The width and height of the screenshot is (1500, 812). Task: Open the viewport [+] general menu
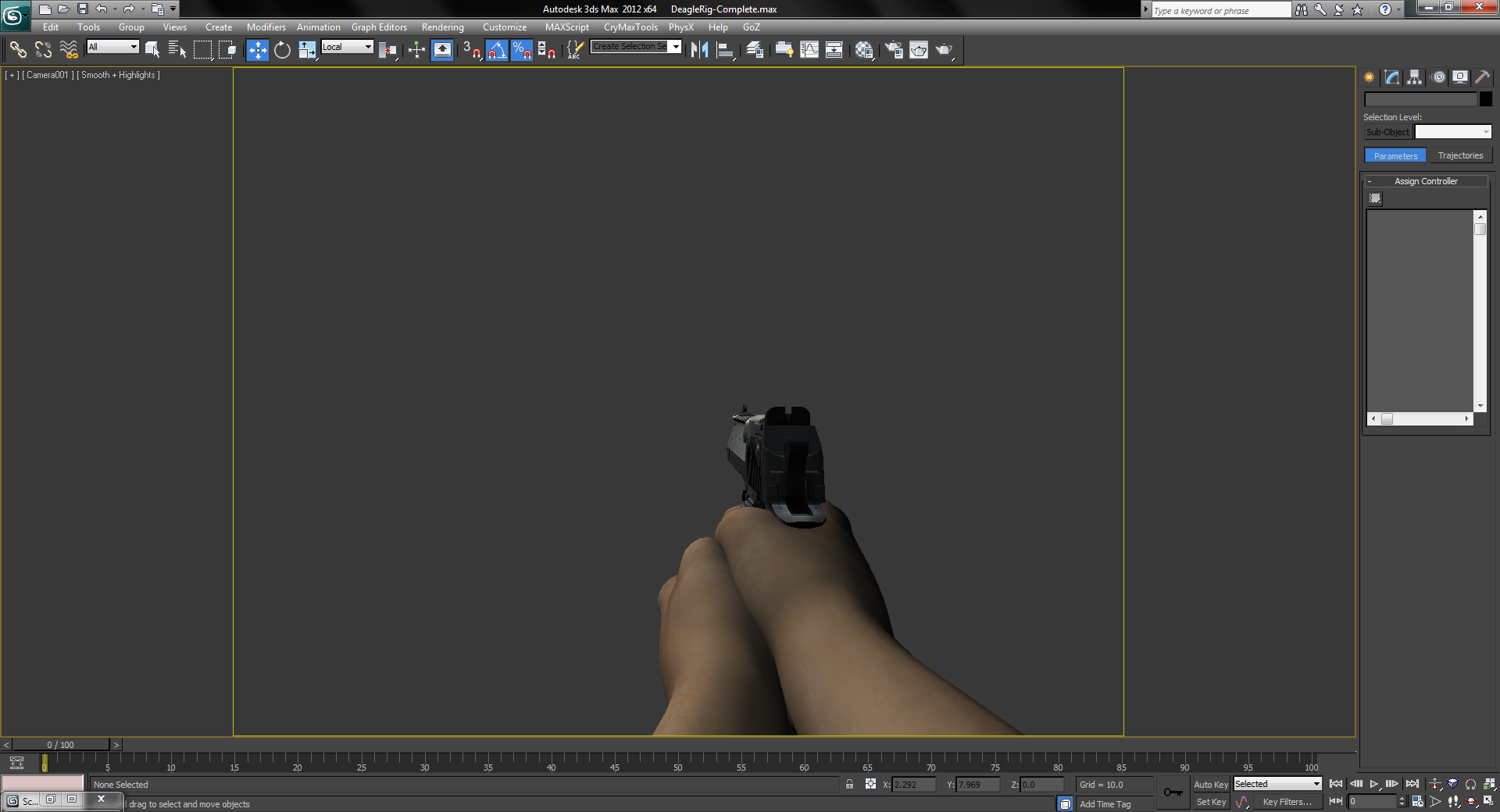coord(12,75)
